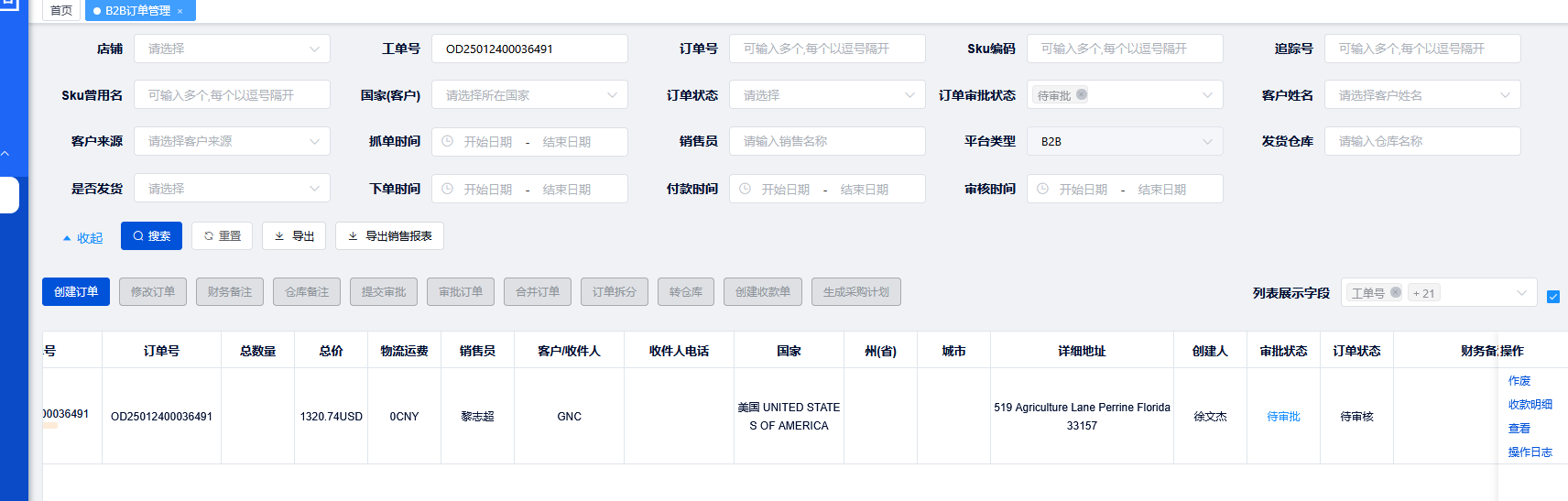Open the 店铺 dropdown

point(232,49)
